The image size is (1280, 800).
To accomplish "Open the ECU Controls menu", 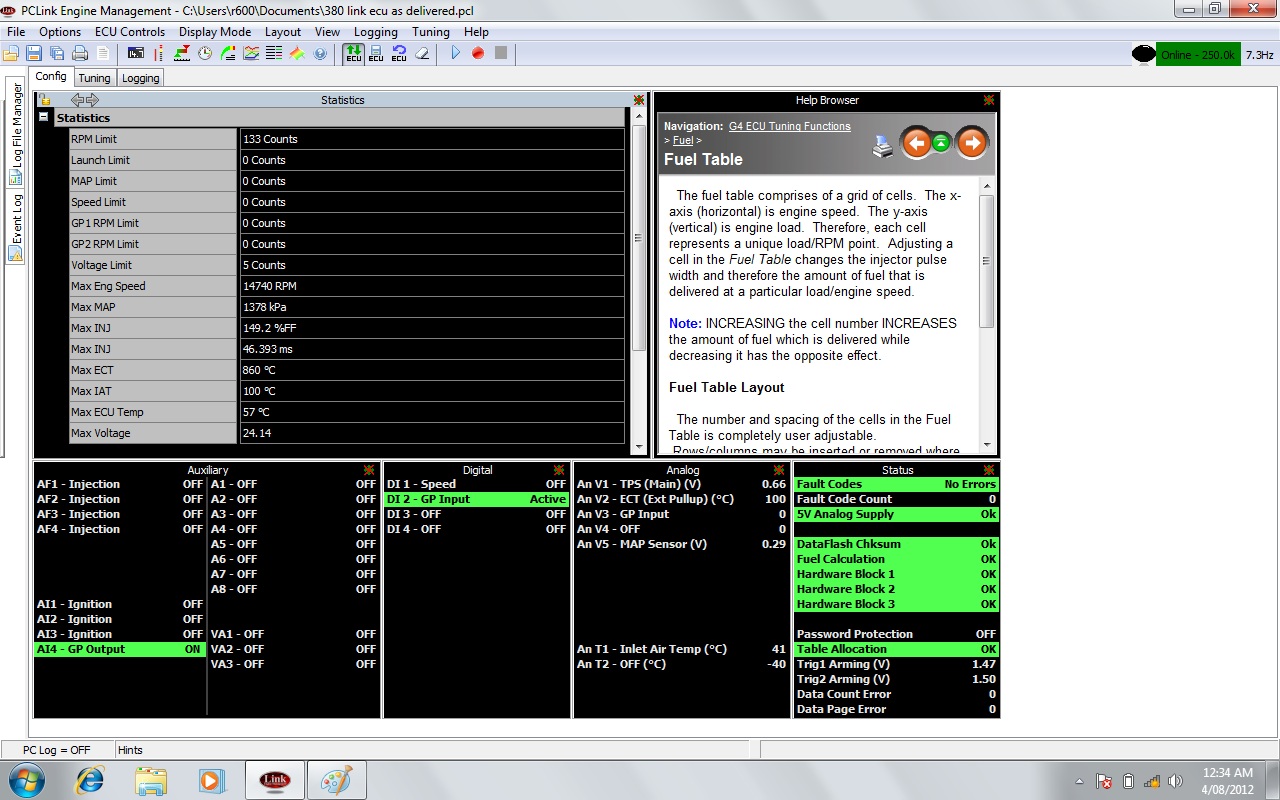I will [129, 32].
